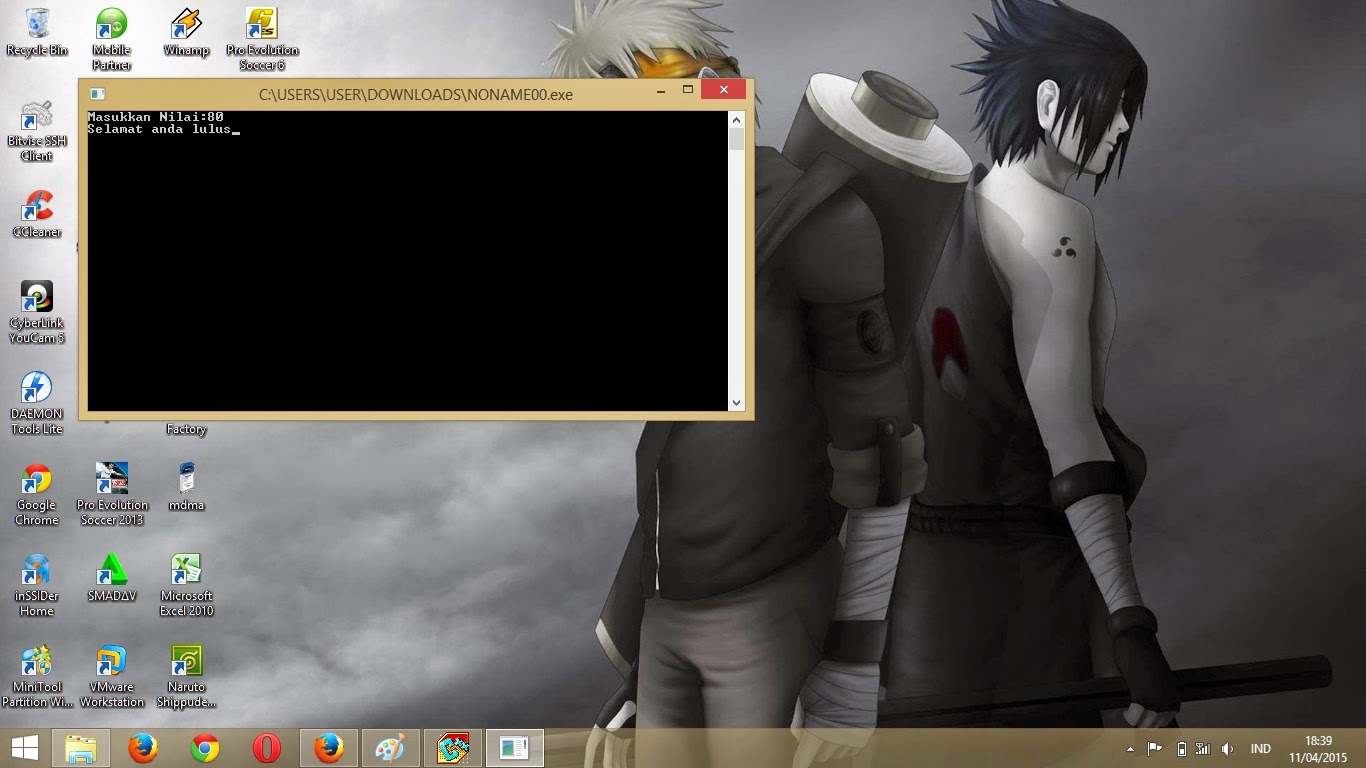1366x768 pixels.
Task: Open the MiniTool Partition Wizard shortcut
Action: point(37,676)
